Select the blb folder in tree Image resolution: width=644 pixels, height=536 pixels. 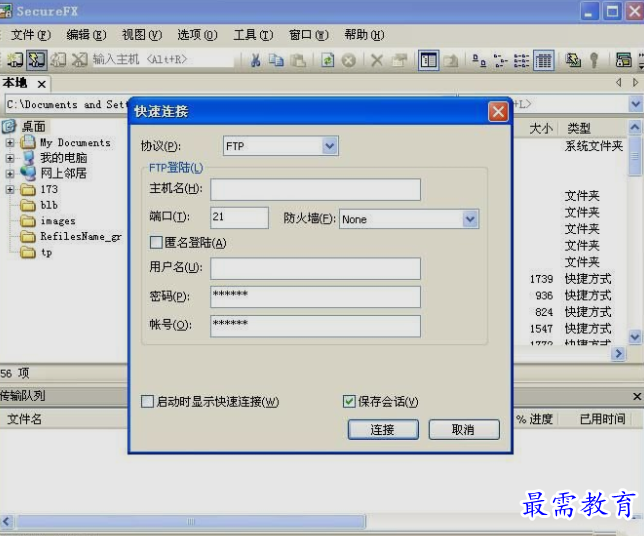coord(49,205)
